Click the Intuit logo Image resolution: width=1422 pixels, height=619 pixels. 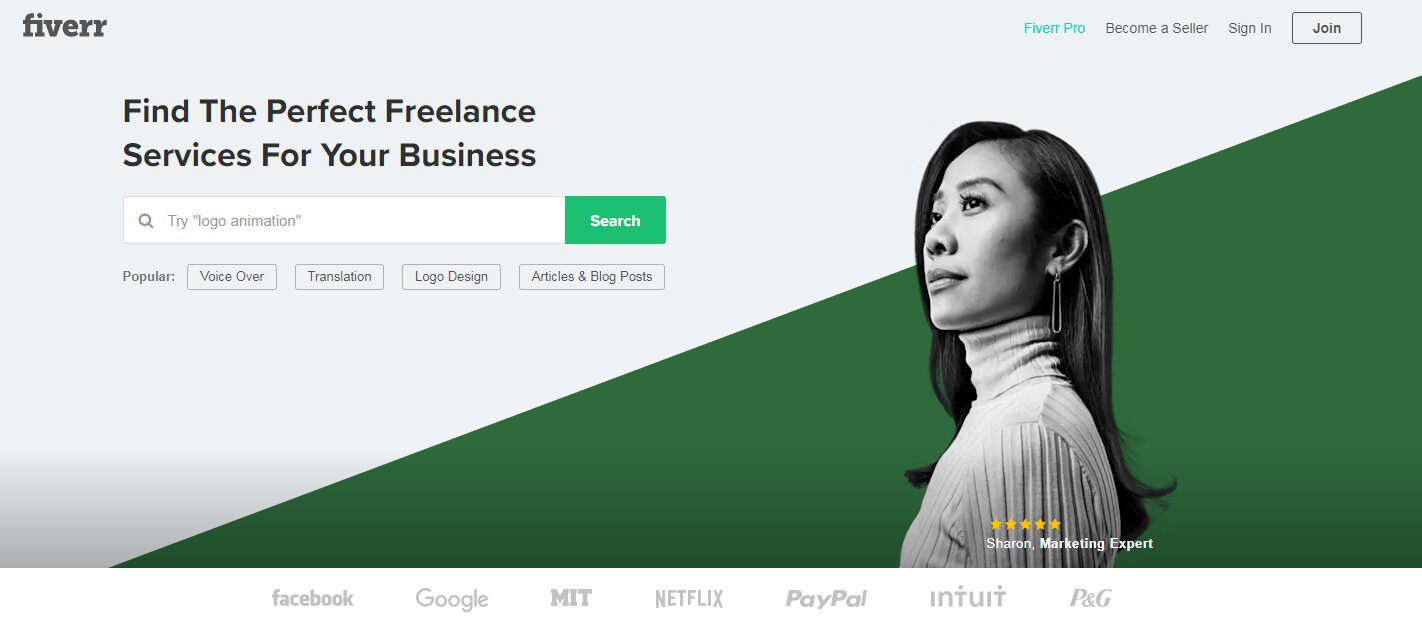968,598
